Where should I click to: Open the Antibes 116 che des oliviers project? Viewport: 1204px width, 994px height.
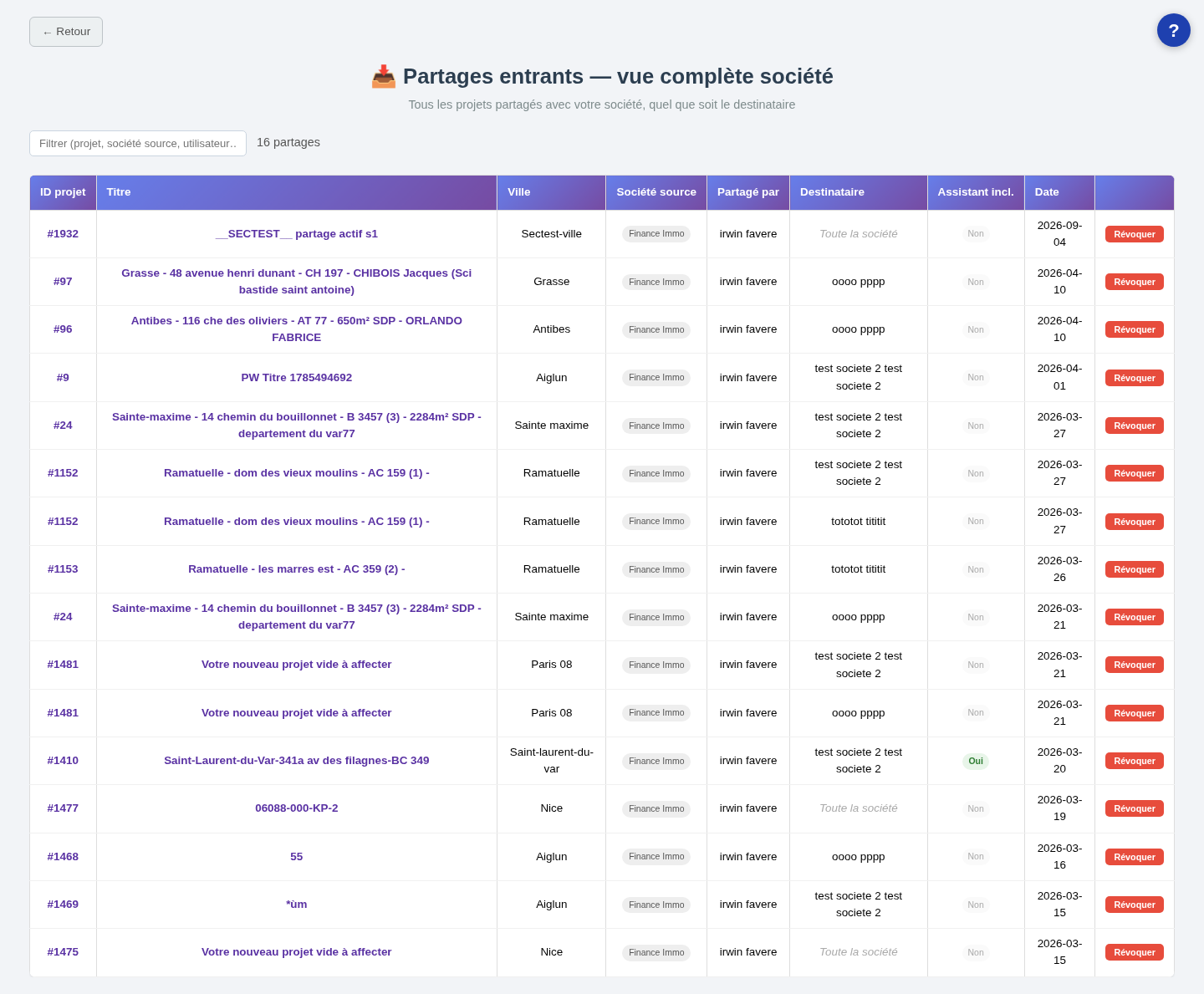point(297,329)
